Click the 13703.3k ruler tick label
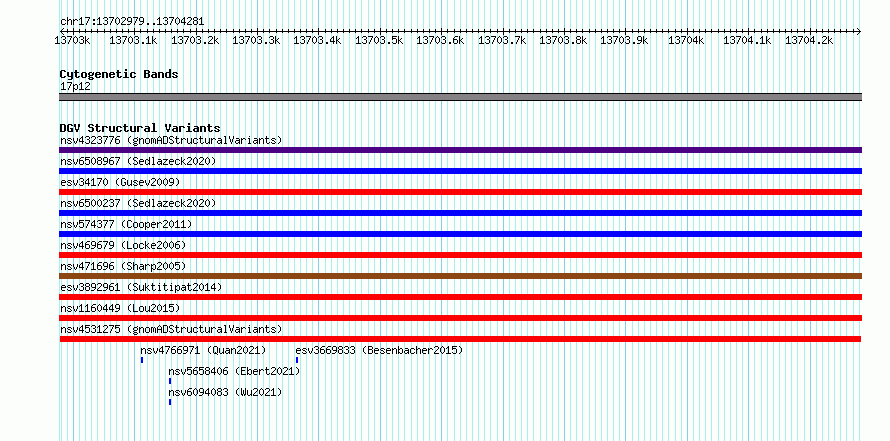The image size is (890, 441). pyautogui.click(x=256, y=40)
